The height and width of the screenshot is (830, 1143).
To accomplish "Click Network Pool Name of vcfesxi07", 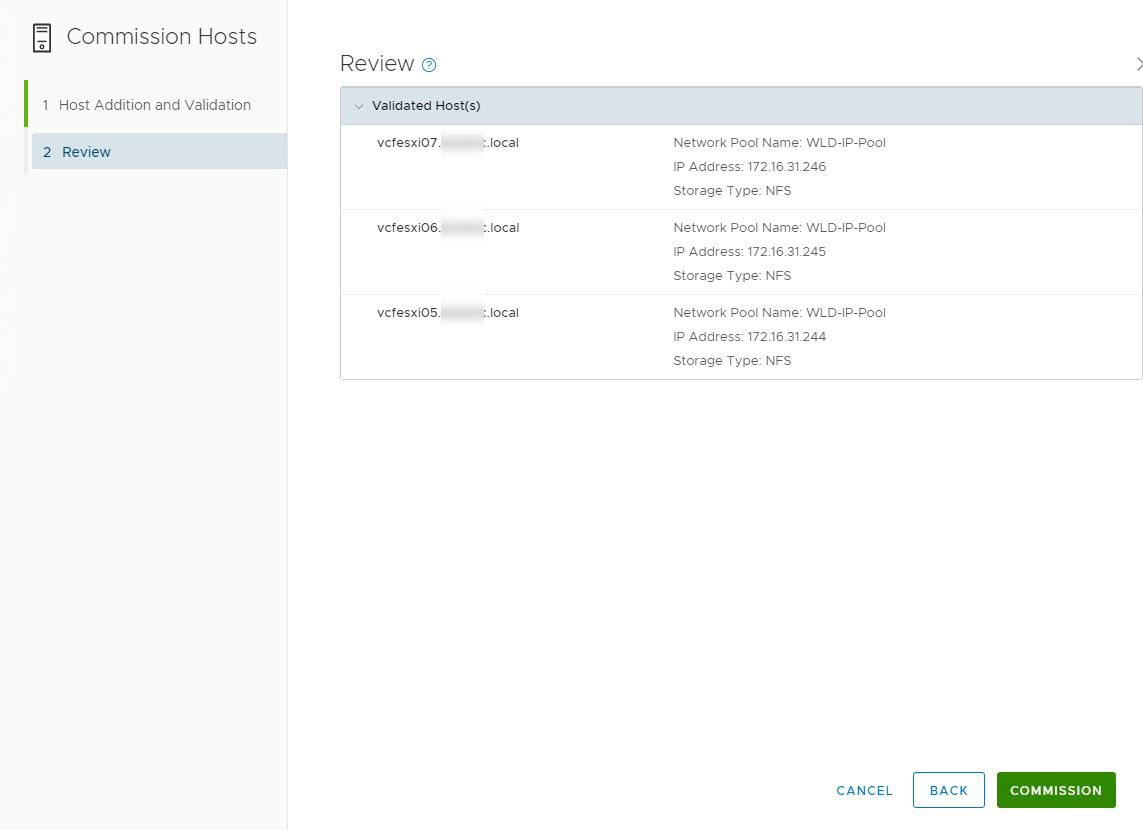I will tap(779, 143).
